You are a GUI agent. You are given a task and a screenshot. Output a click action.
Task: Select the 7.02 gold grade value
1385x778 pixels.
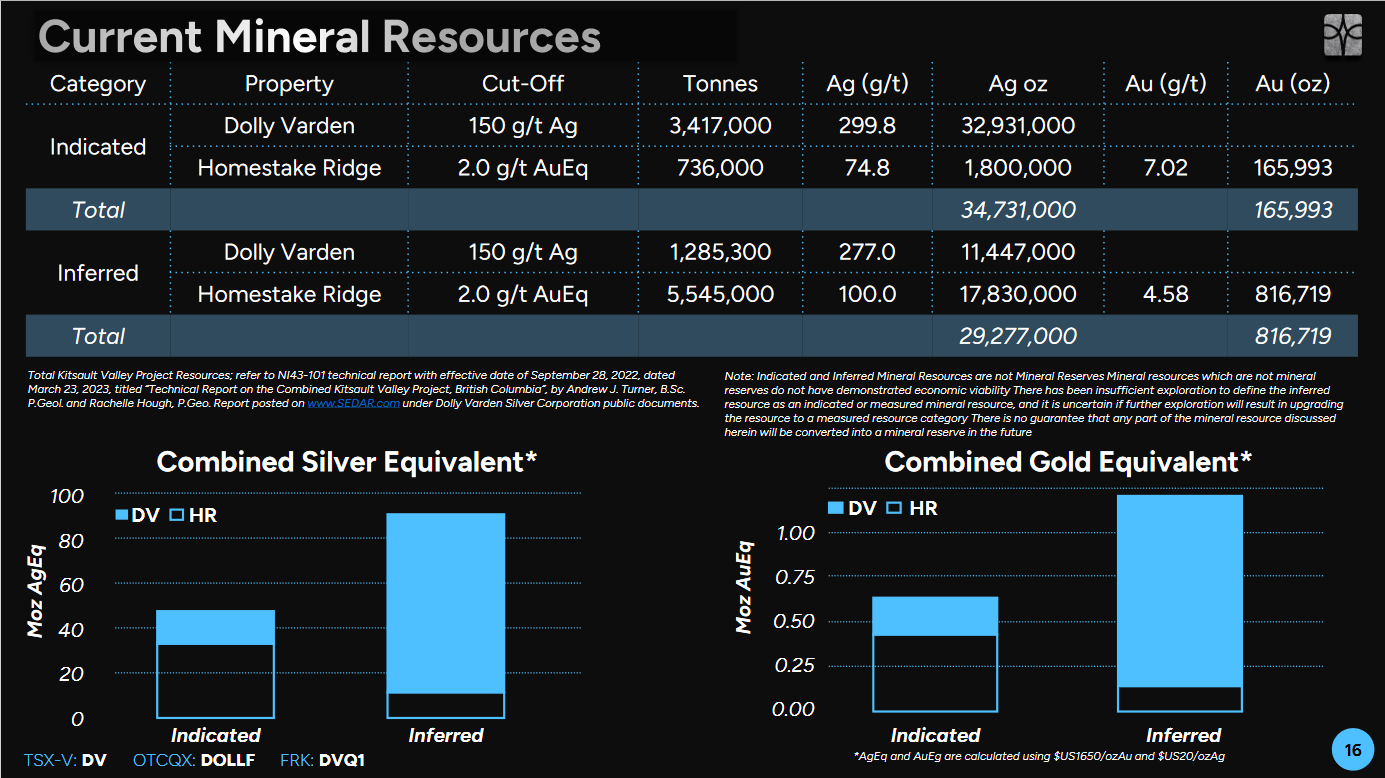(x=1165, y=168)
